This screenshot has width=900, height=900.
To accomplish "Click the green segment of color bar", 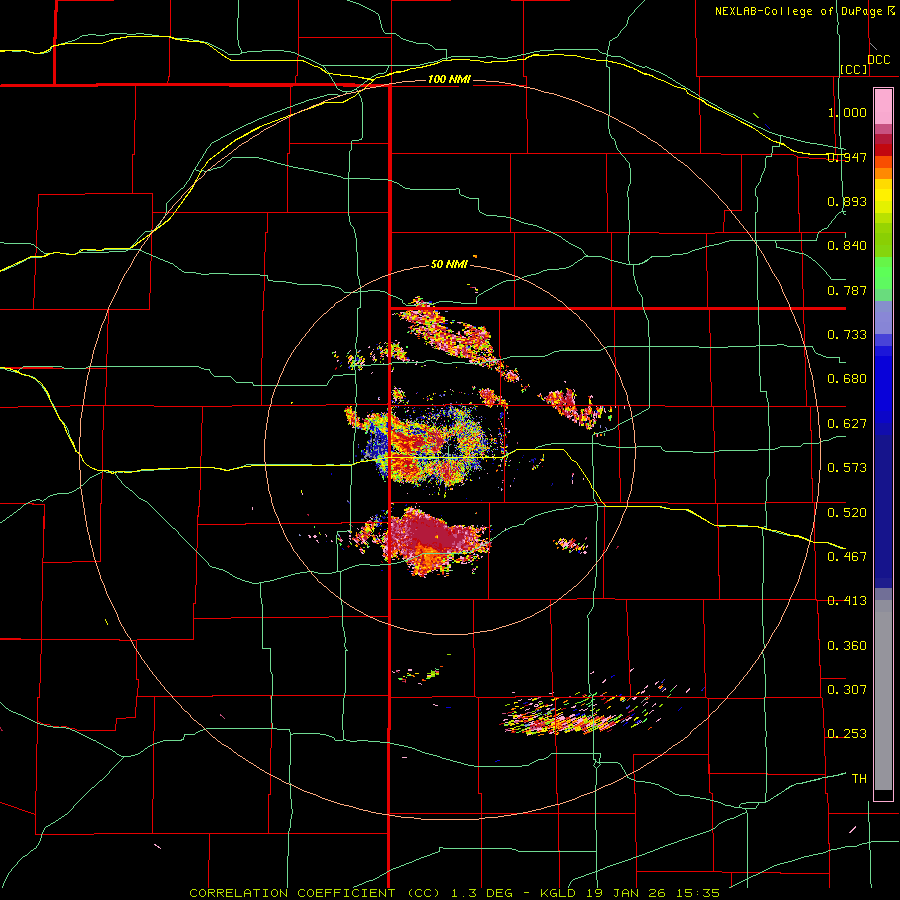I will pos(883,273).
